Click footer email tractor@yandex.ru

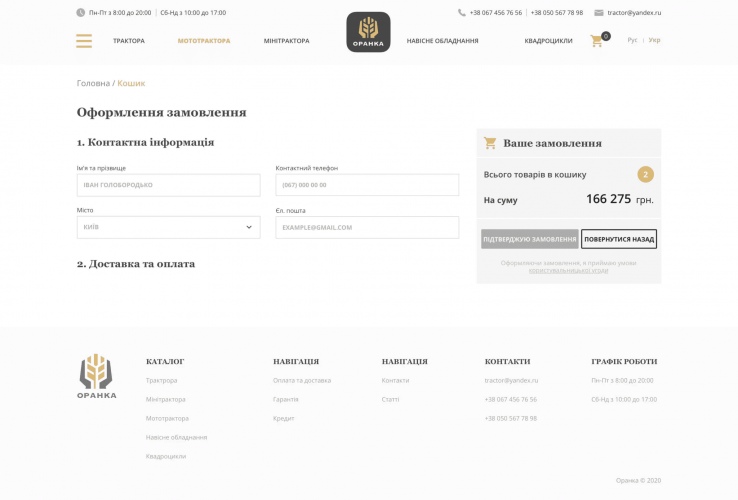point(511,380)
